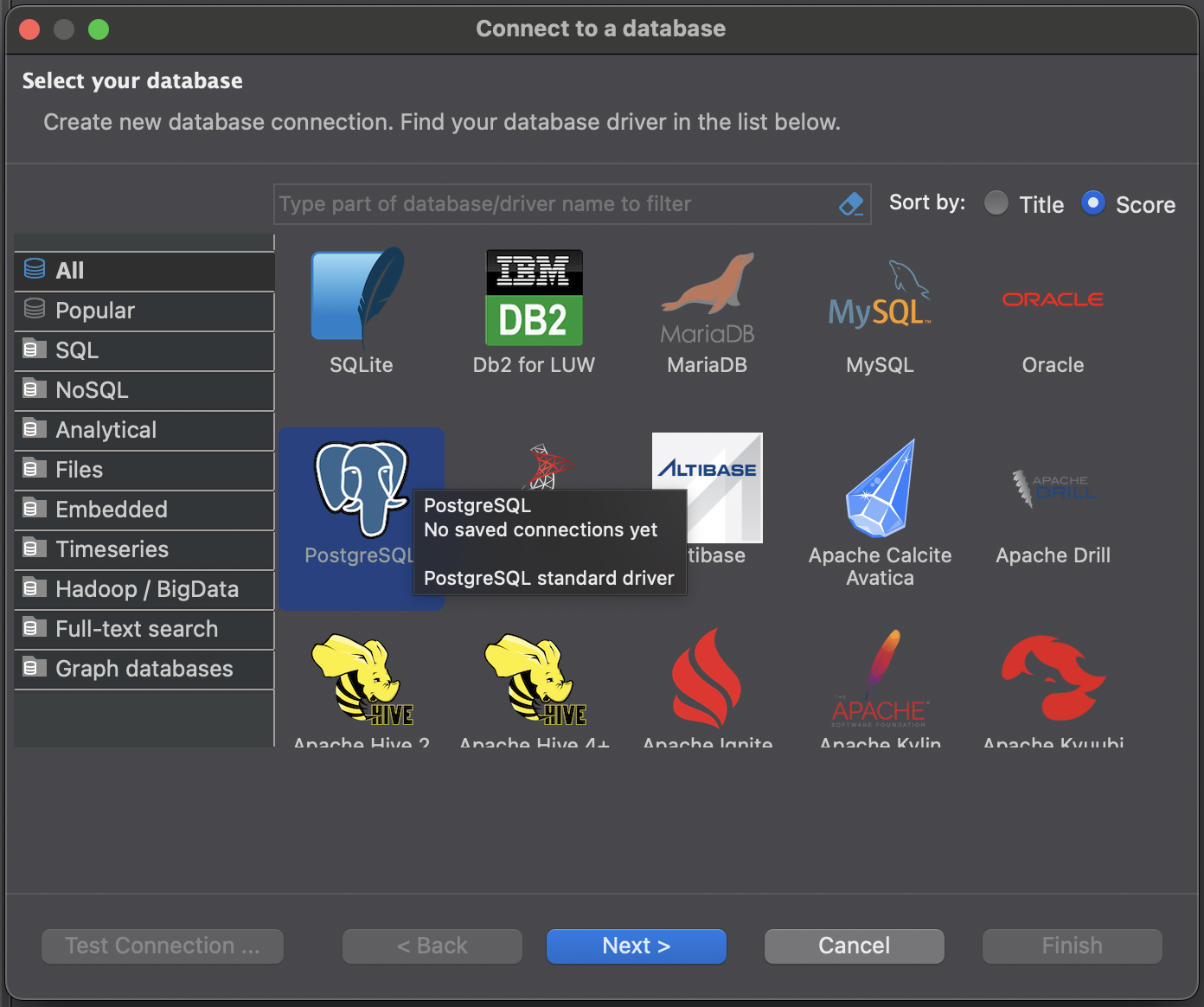Sort drivers by Score
Viewport: 1204px width, 1007px height.
click(x=1093, y=203)
